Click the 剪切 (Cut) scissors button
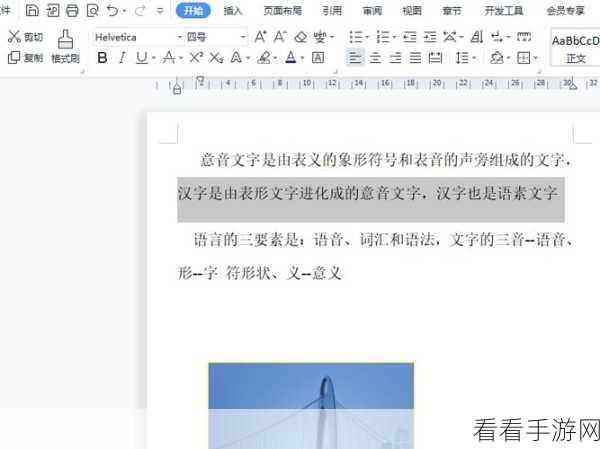 [x=25, y=37]
